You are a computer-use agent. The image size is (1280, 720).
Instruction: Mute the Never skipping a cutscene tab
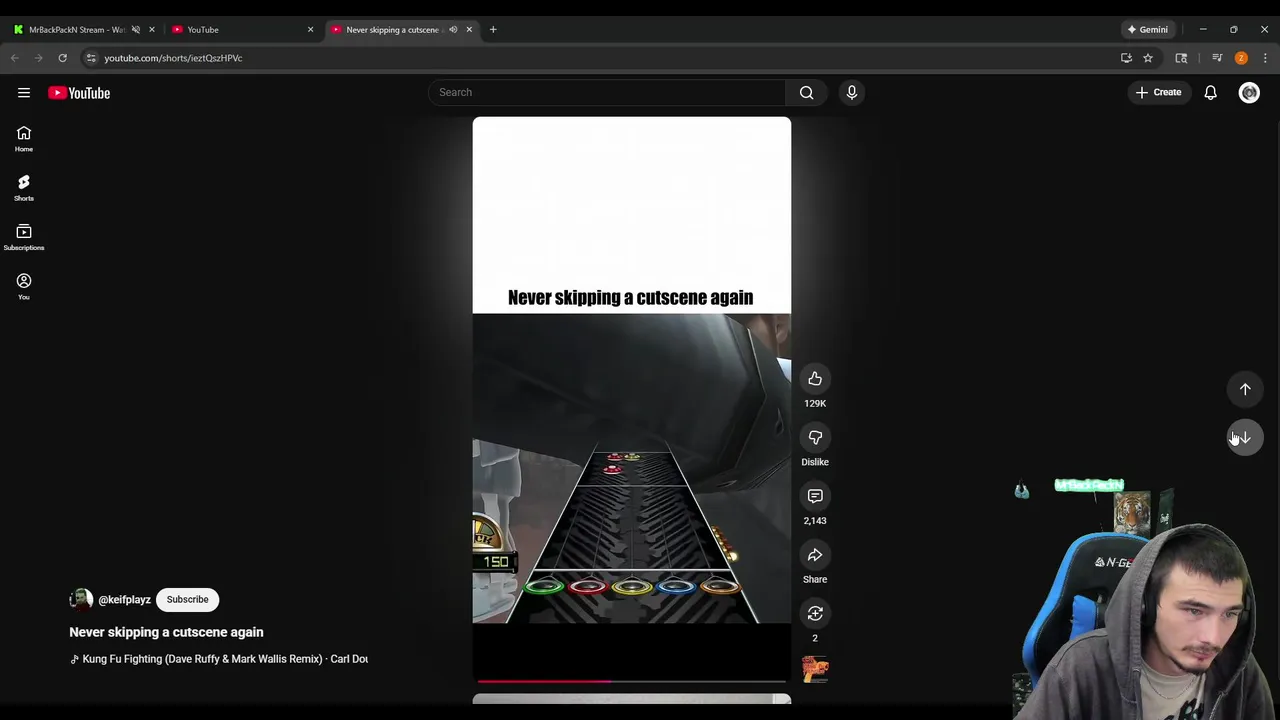[x=453, y=30]
